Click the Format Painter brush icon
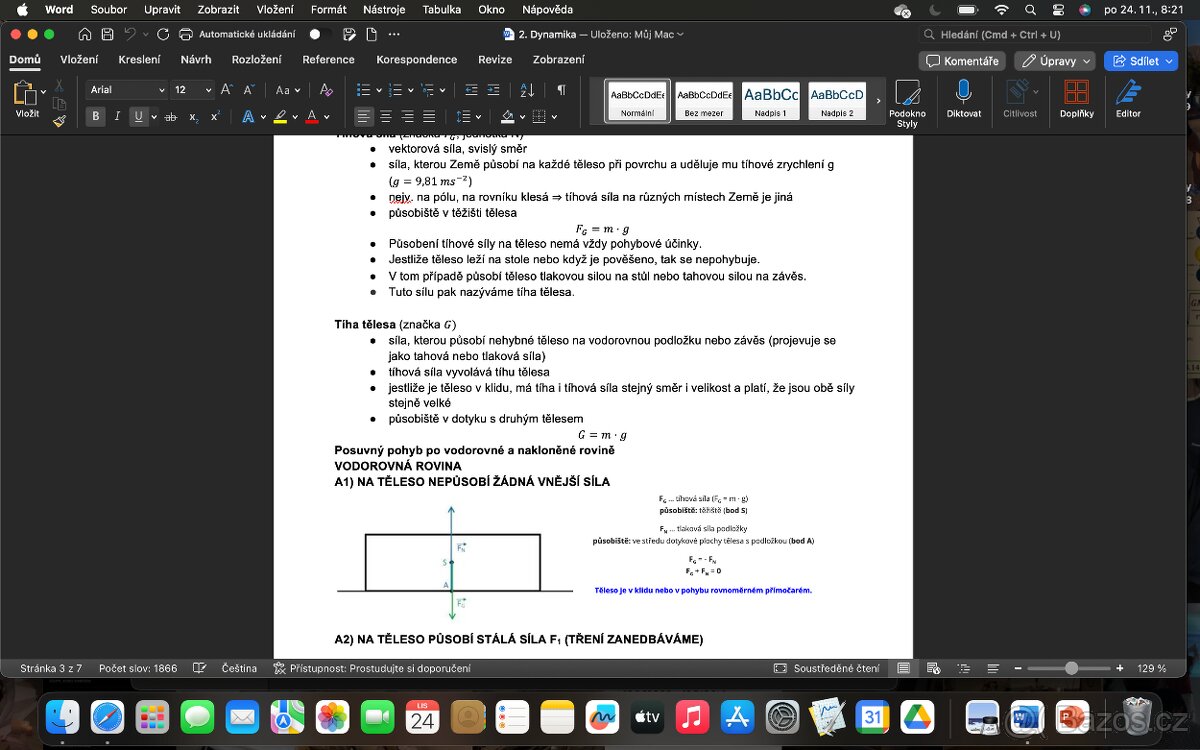Viewport: 1200px width, 750px height. point(59,120)
